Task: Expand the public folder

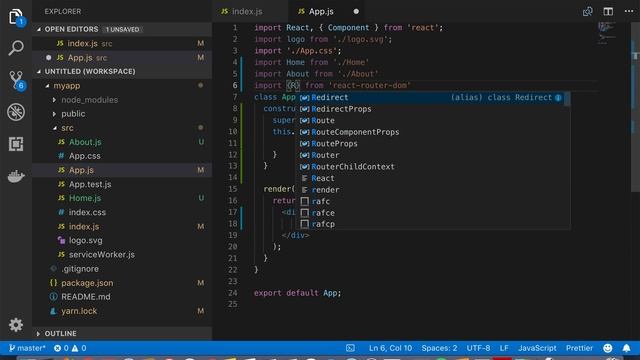Action: 122,114
